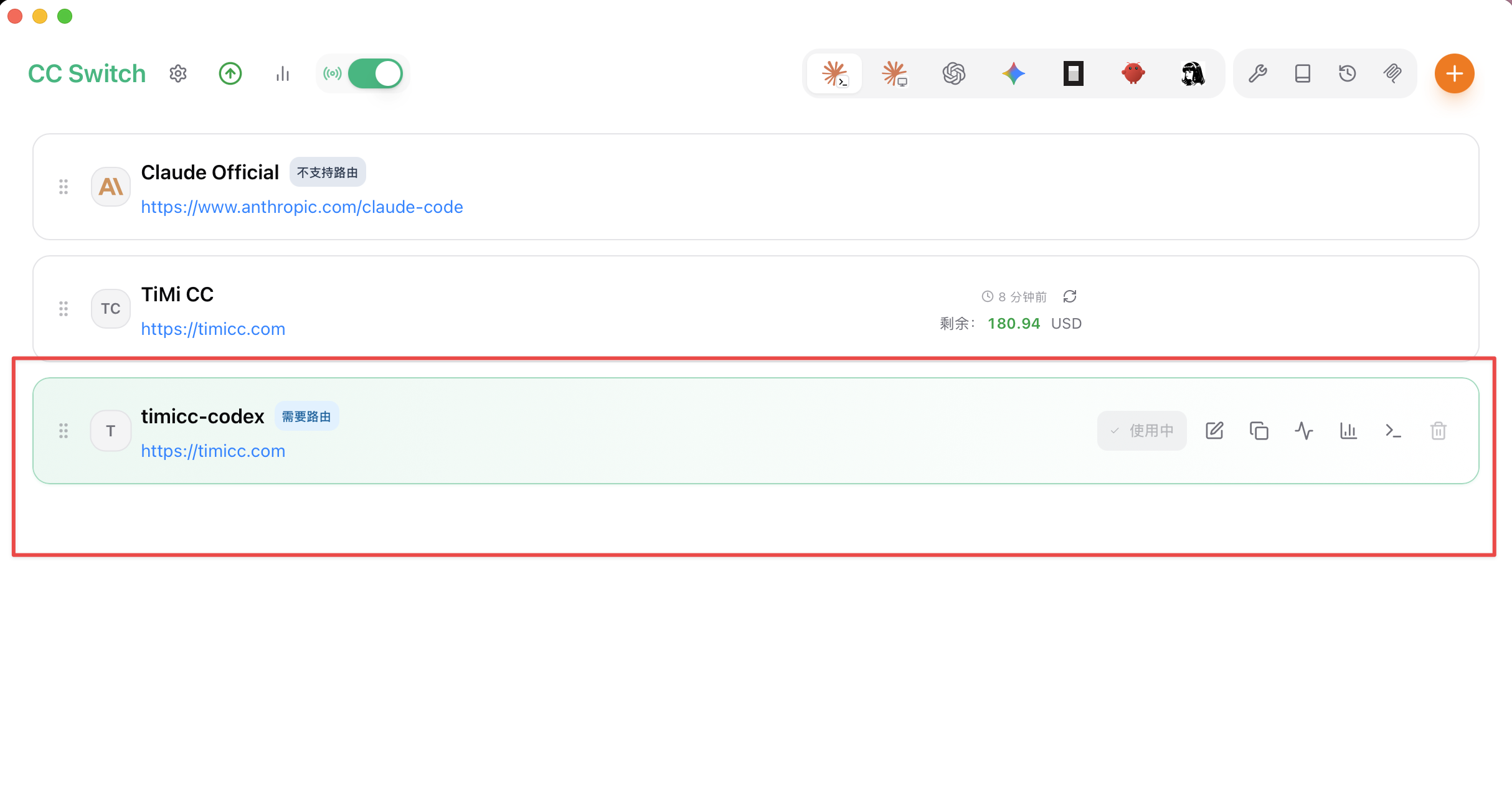The image size is (1512, 798).
Task: Click the green macOS zoom window button
Action: [65, 16]
